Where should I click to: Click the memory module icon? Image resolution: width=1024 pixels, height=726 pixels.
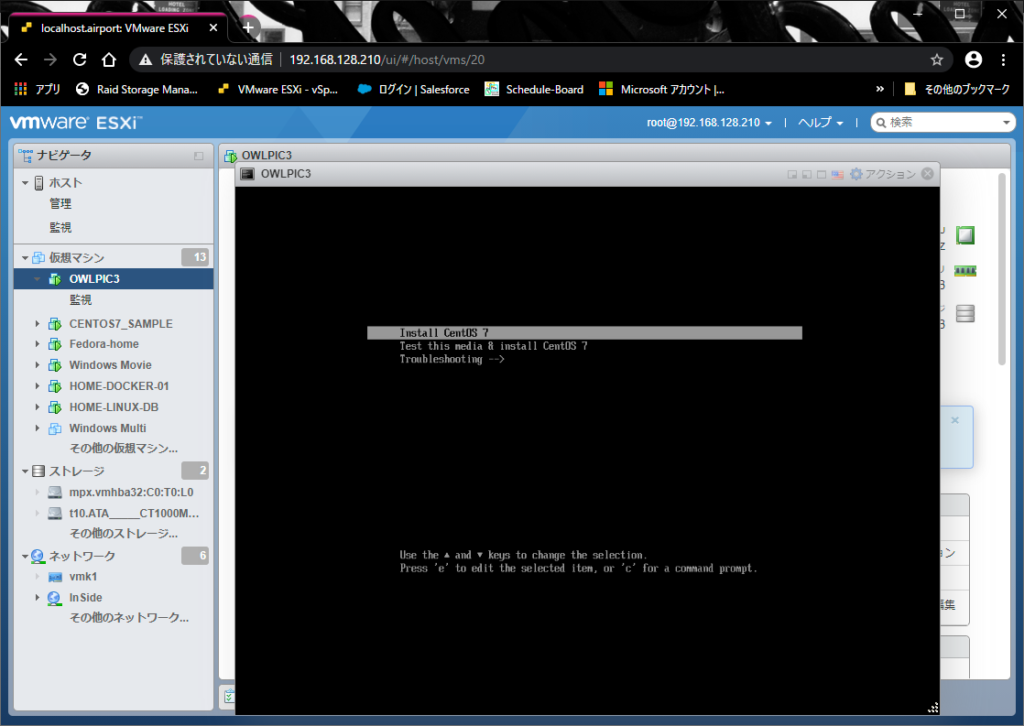click(x=965, y=271)
